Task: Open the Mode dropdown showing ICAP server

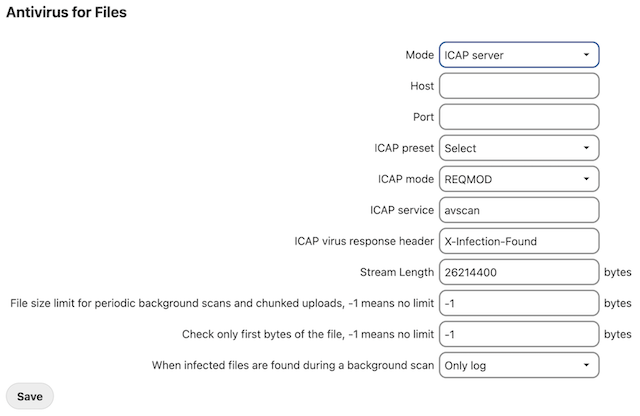Action: [x=518, y=55]
